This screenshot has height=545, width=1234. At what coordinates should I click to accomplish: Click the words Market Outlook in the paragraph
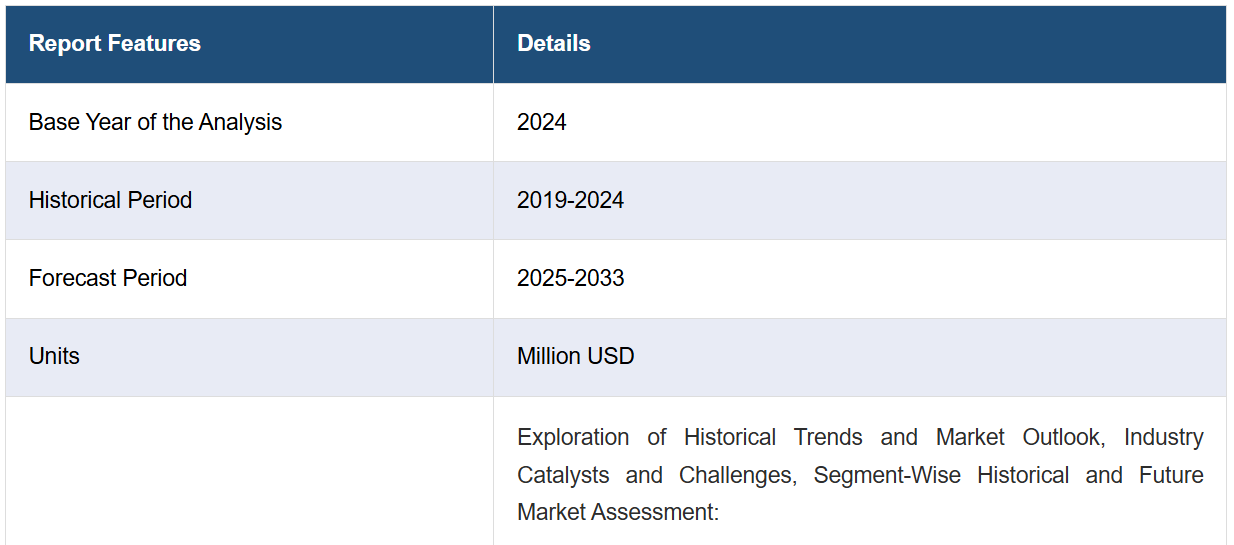[x=1021, y=438]
